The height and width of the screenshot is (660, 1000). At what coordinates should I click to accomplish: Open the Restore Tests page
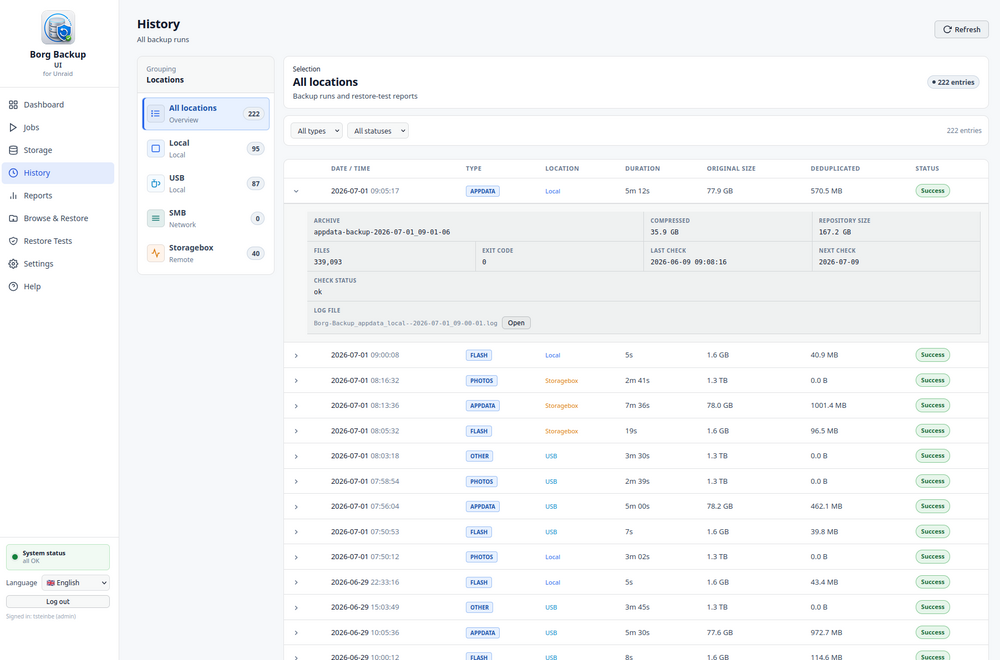pos(58,241)
